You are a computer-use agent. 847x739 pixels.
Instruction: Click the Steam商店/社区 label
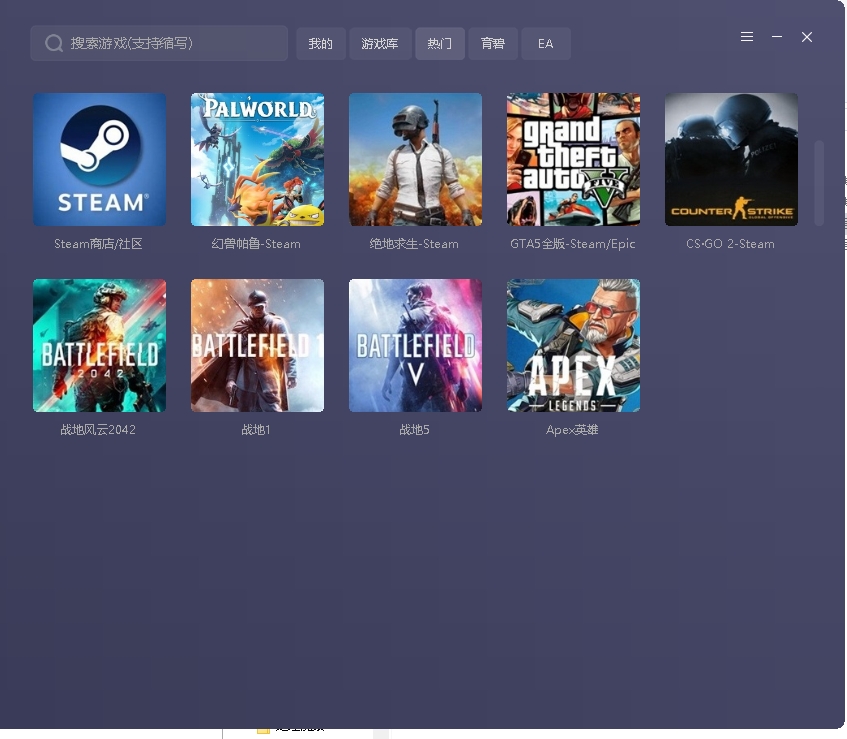[98, 244]
